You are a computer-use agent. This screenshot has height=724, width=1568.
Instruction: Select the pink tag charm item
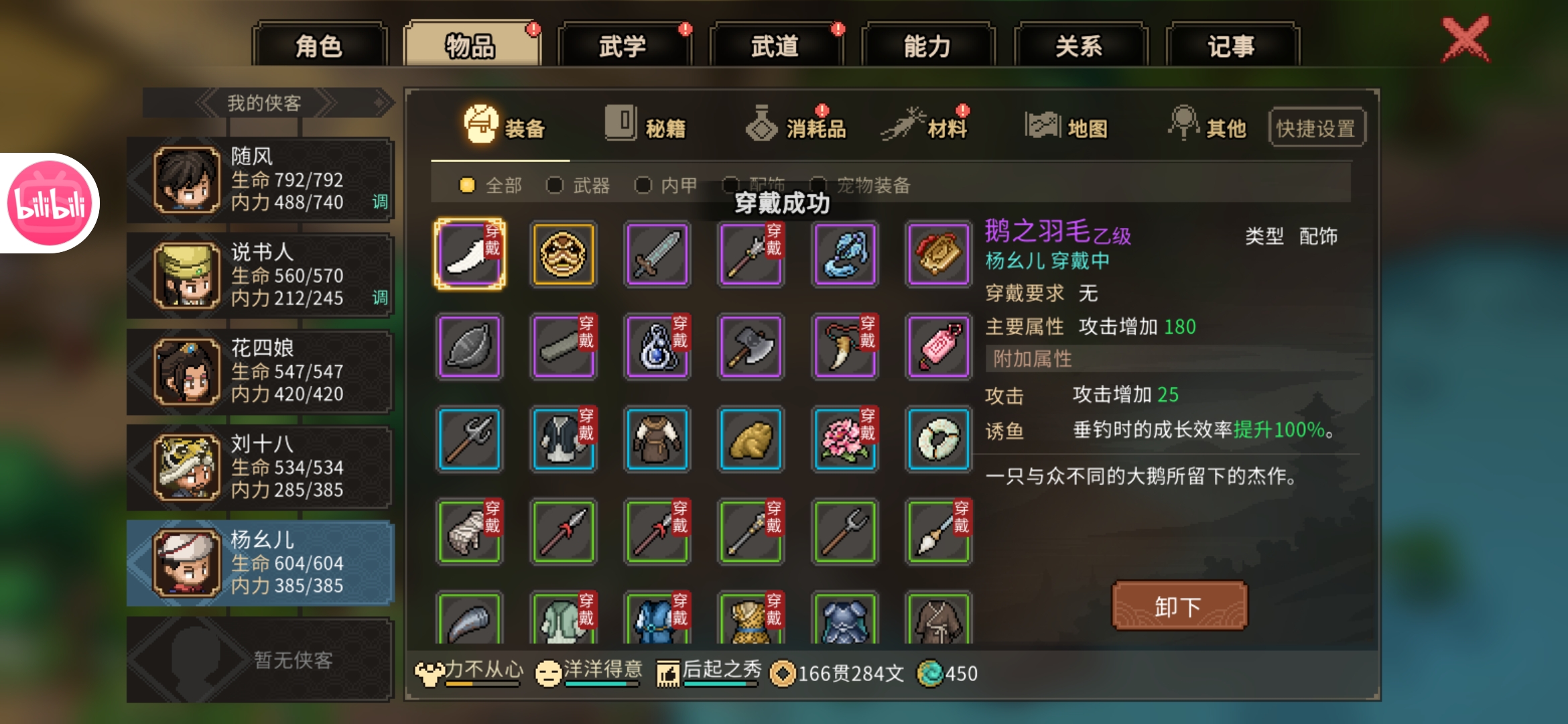[x=939, y=347]
